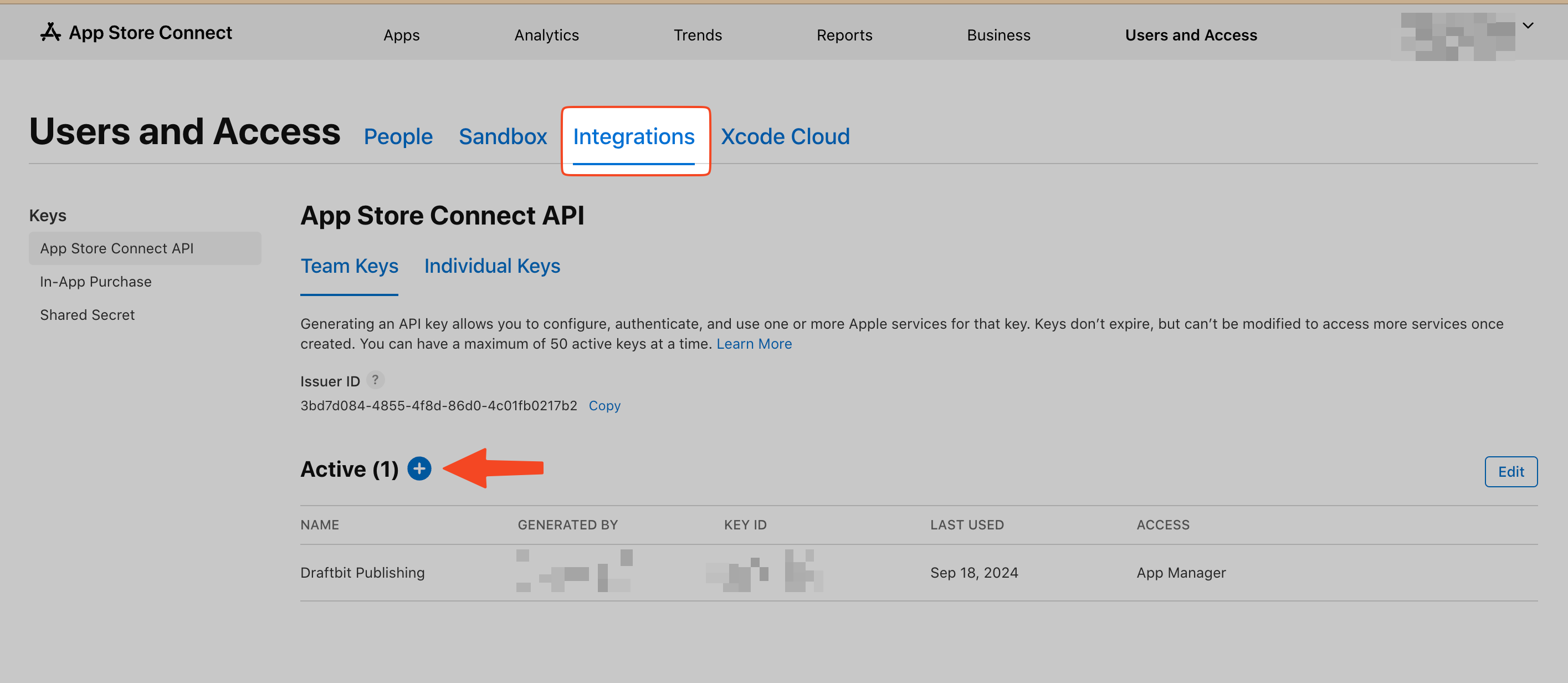
Task: Open the People tab
Action: 398,136
